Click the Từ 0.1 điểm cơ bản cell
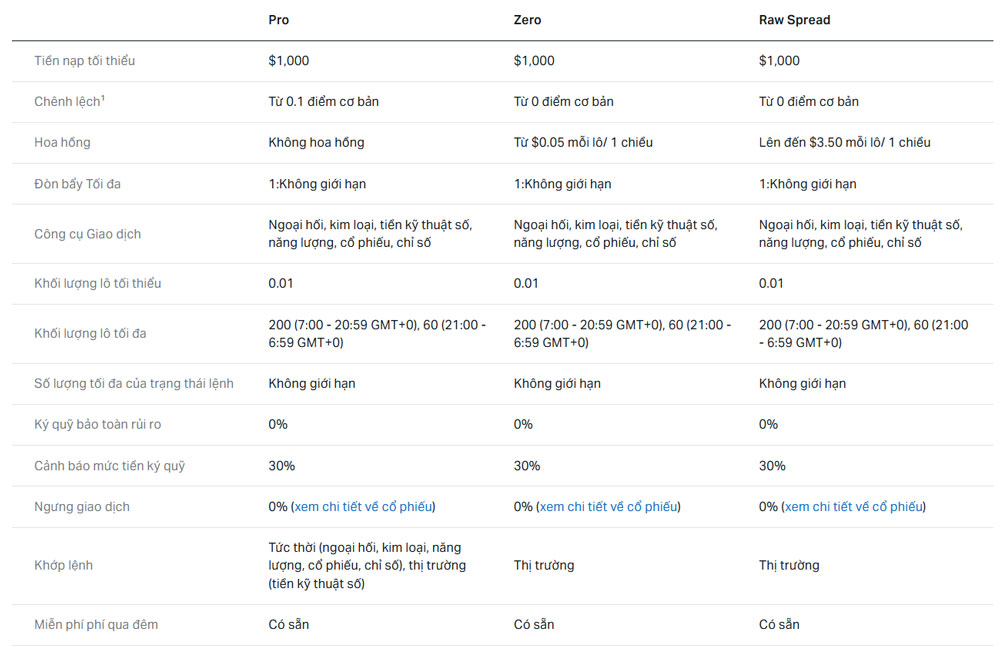 pyautogui.click(x=323, y=102)
